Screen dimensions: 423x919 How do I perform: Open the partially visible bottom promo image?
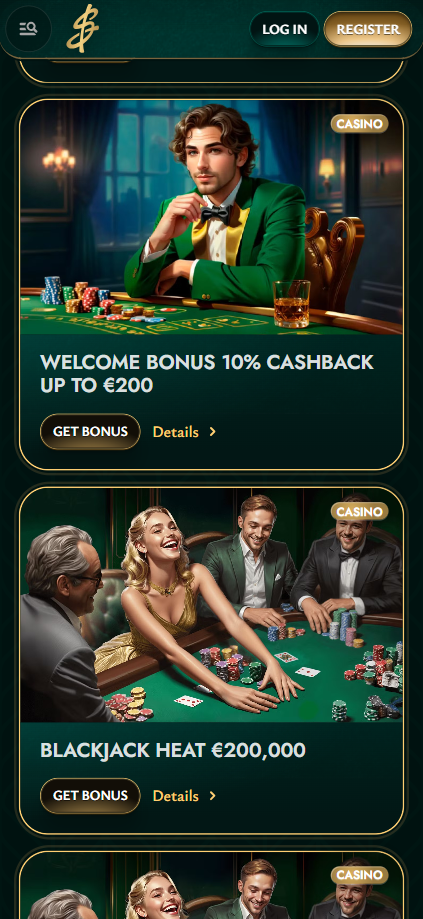coord(212,886)
